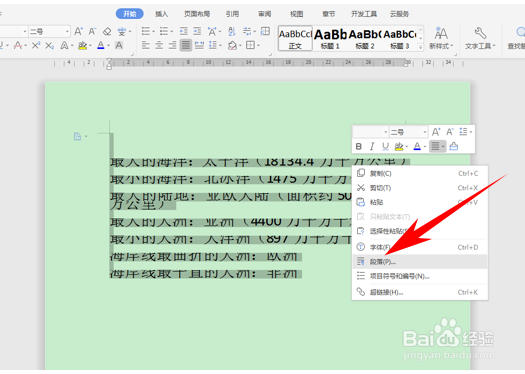Click the show/hide paragraph marks icon
The image size is (525, 374).
(x=247, y=31)
